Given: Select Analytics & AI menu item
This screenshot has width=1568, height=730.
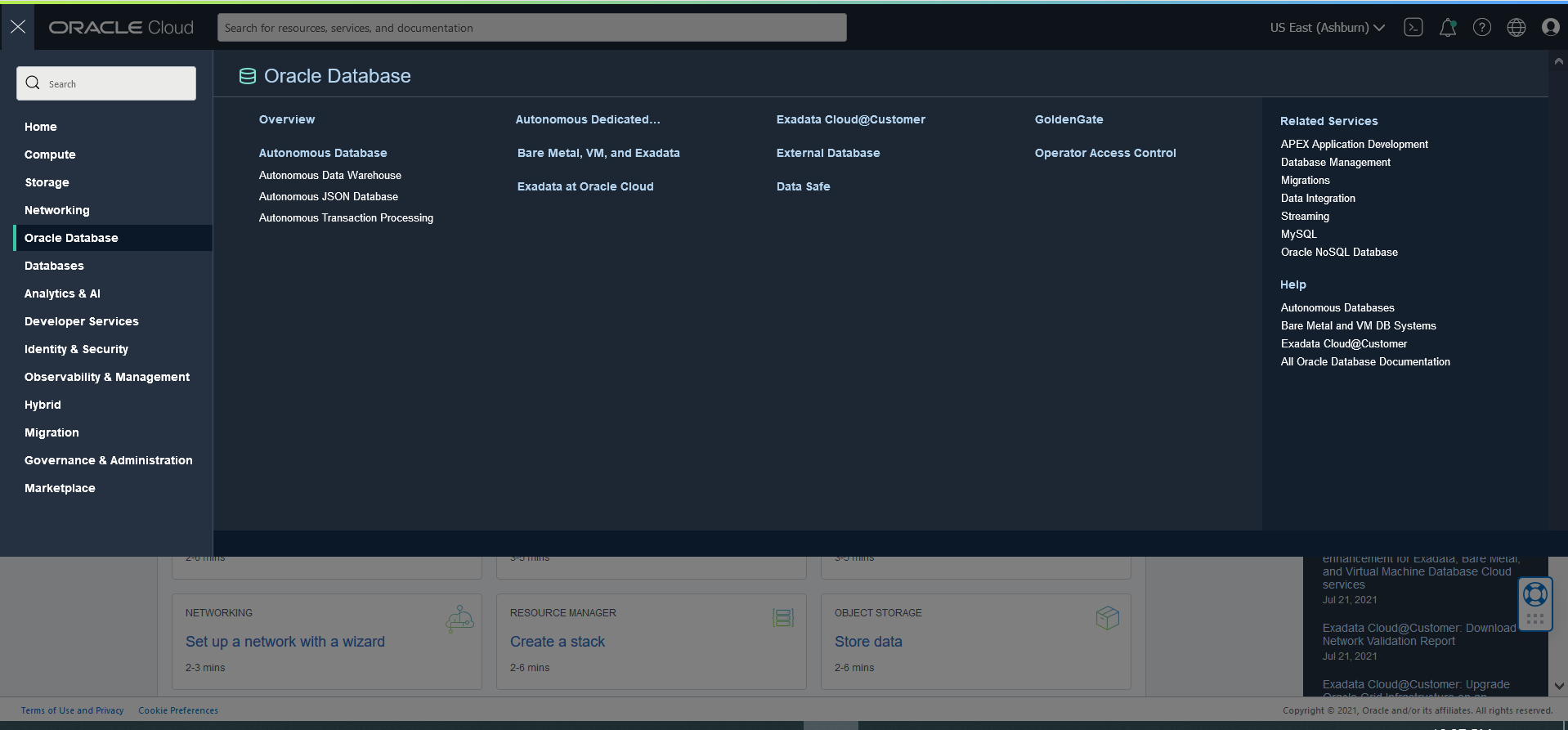Looking at the screenshot, I should point(62,293).
